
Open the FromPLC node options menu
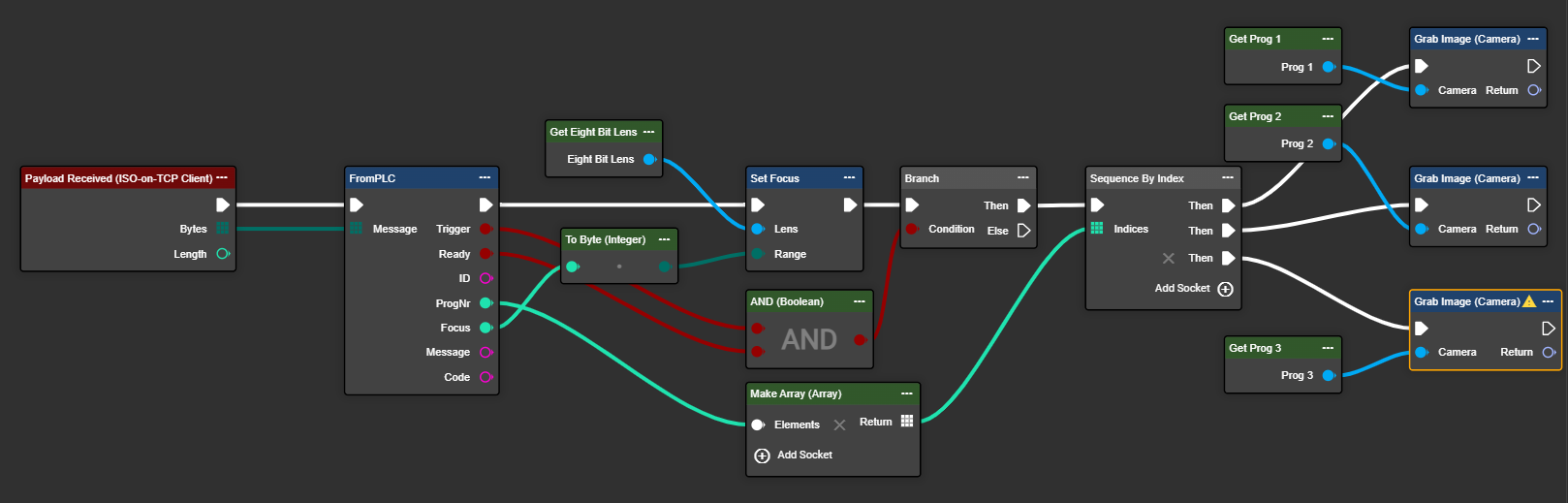tap(485, 178)
